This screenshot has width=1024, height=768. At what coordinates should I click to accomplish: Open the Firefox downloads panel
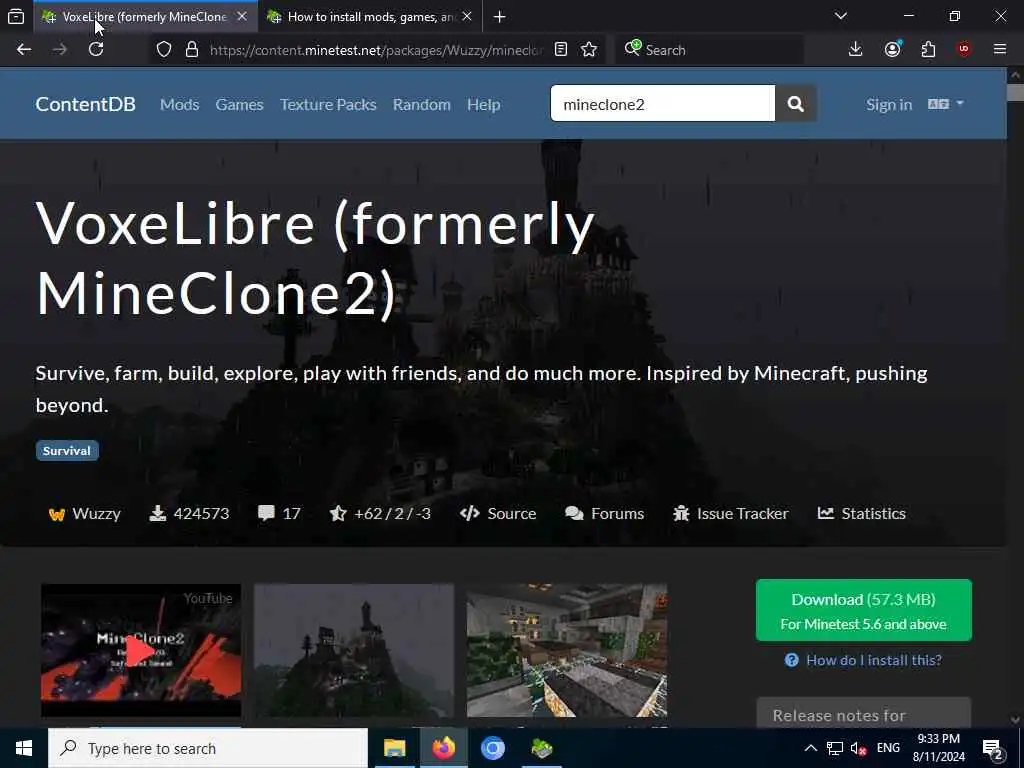tap(856, 50)
